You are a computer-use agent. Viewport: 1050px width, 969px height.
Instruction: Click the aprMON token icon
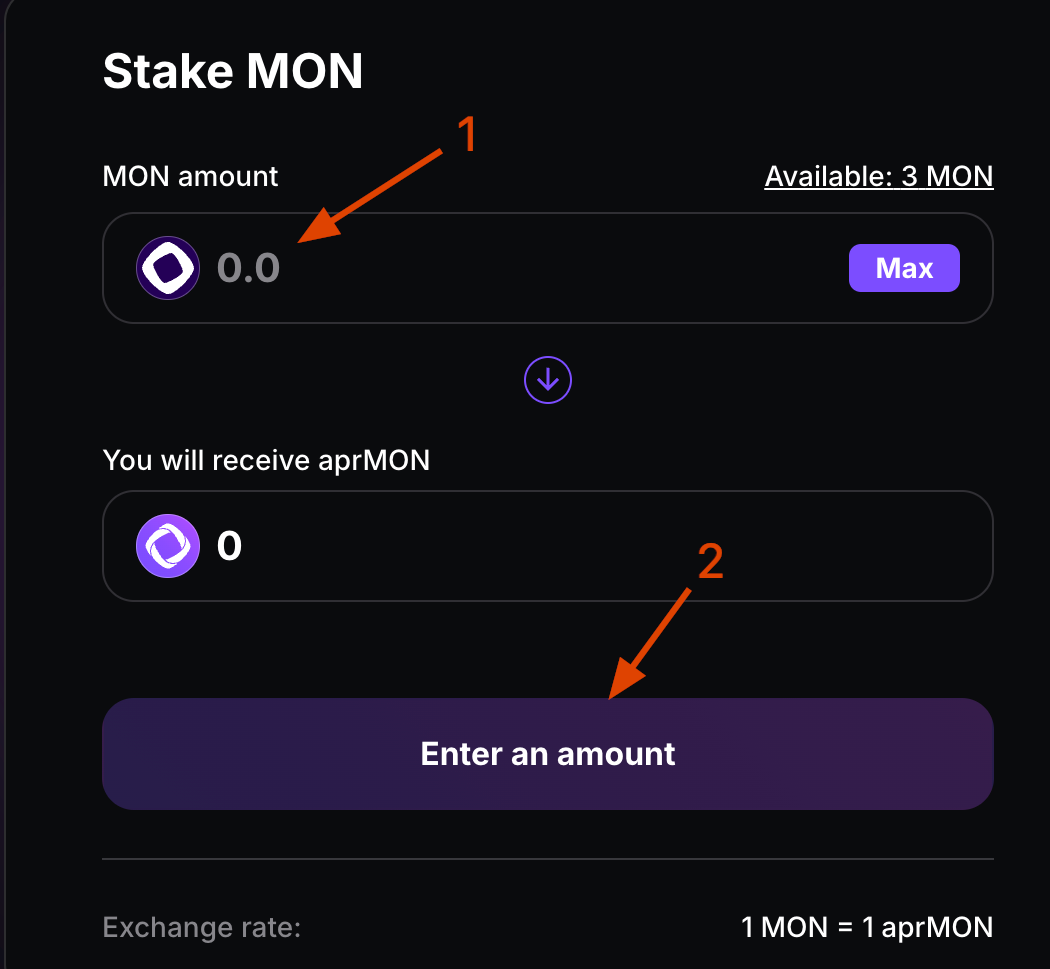(x=166, y=546)
